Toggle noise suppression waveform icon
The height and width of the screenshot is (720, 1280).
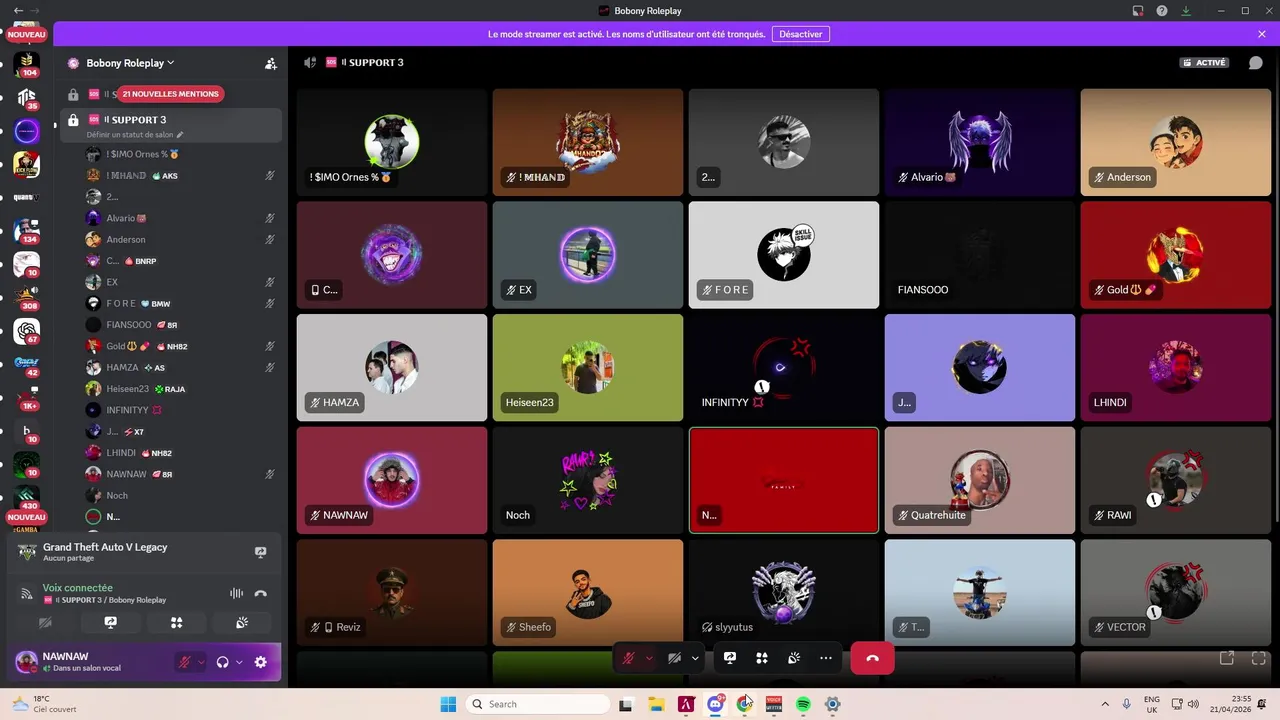coord(236,593)
